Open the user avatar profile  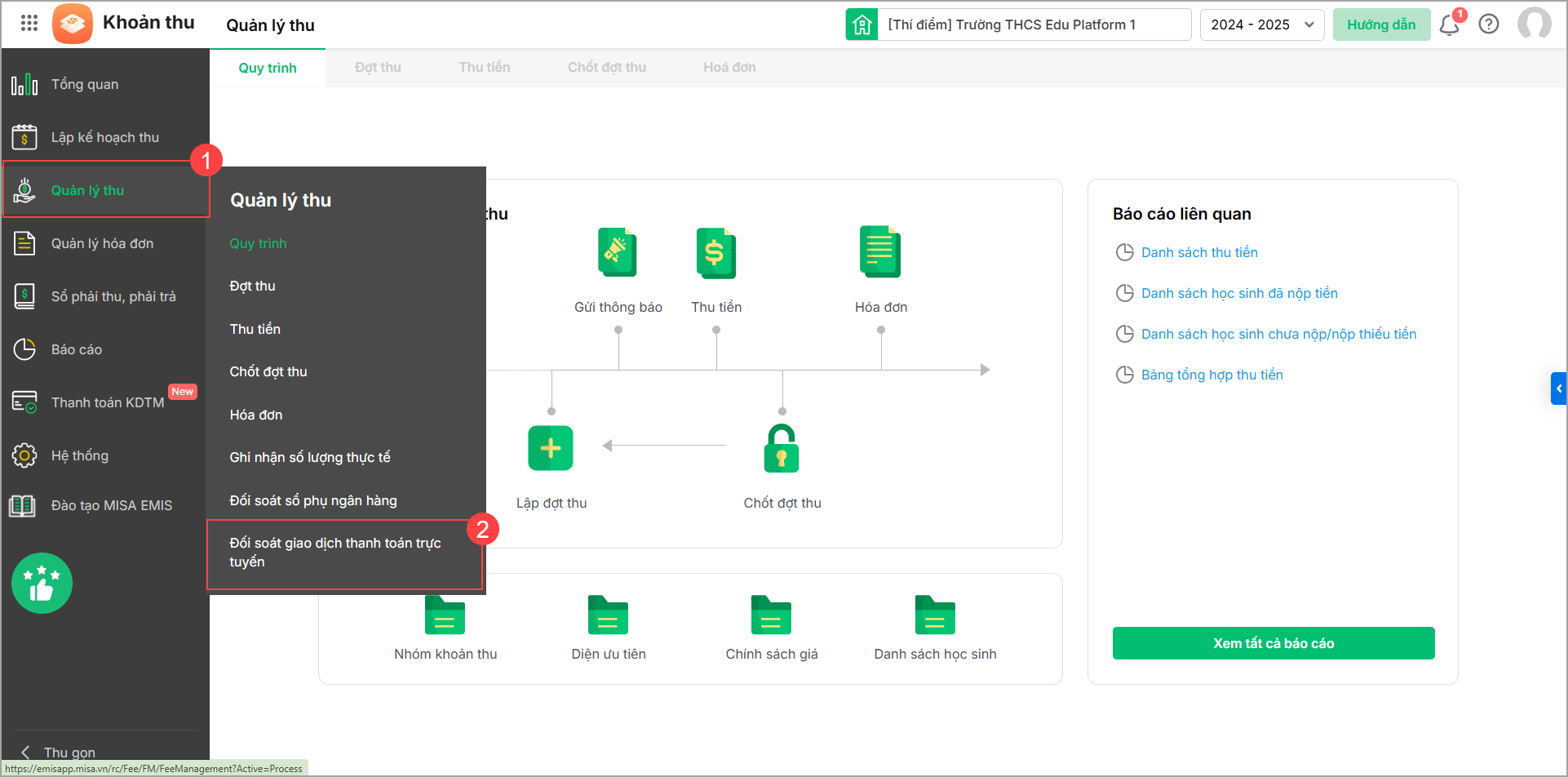pyautogui.click(x=1535, y=24)
